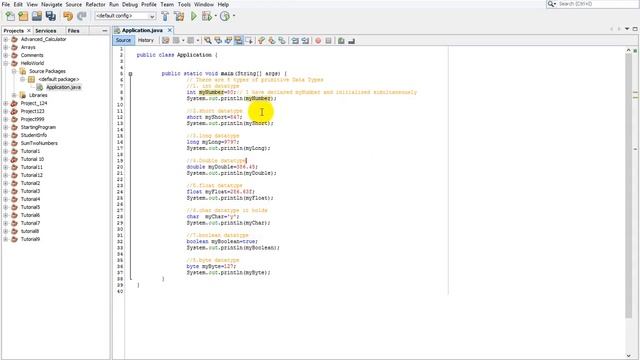
Task: Click editor navigate Forward icon
Action: tap(190, 40)
